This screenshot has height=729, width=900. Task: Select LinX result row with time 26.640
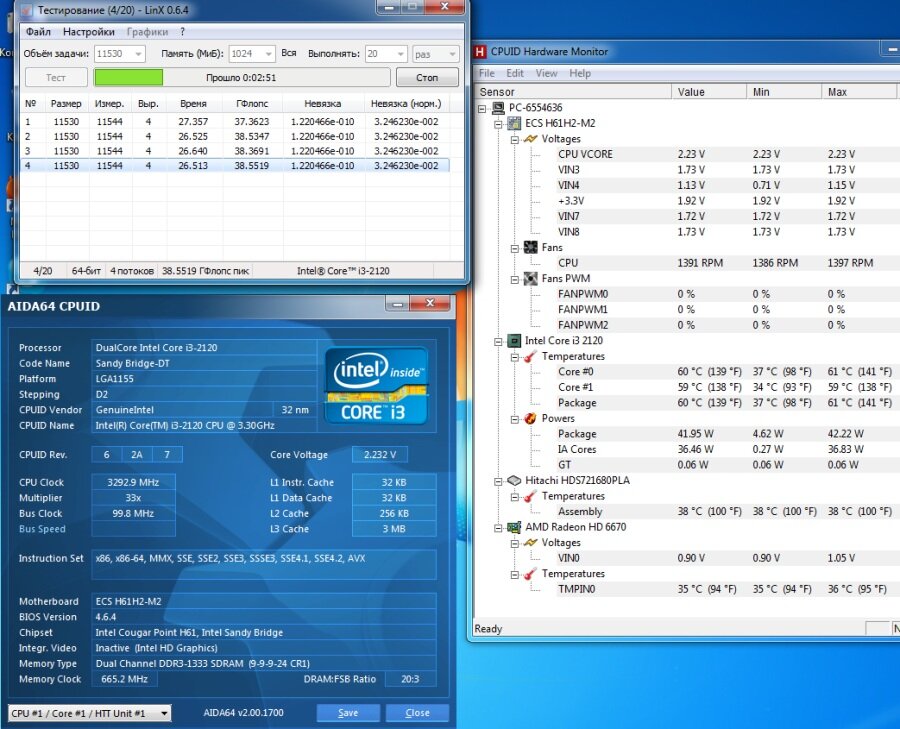point(235,151)
